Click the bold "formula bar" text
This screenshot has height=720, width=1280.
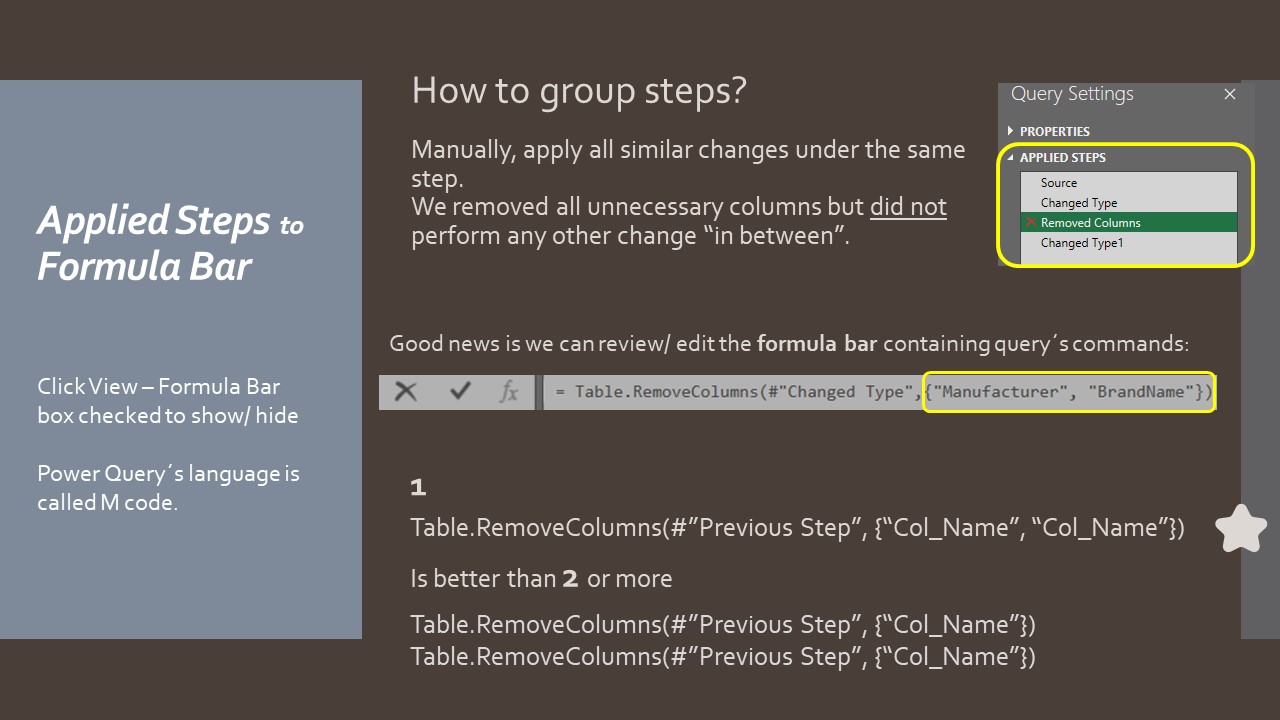[816, 343]
